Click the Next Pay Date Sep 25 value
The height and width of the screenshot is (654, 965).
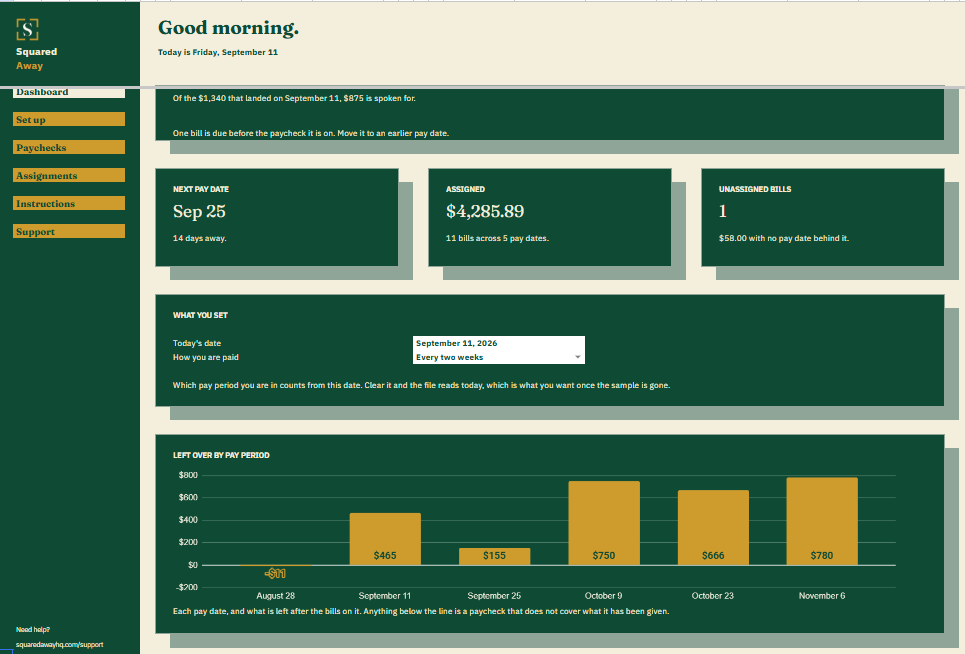199,212
